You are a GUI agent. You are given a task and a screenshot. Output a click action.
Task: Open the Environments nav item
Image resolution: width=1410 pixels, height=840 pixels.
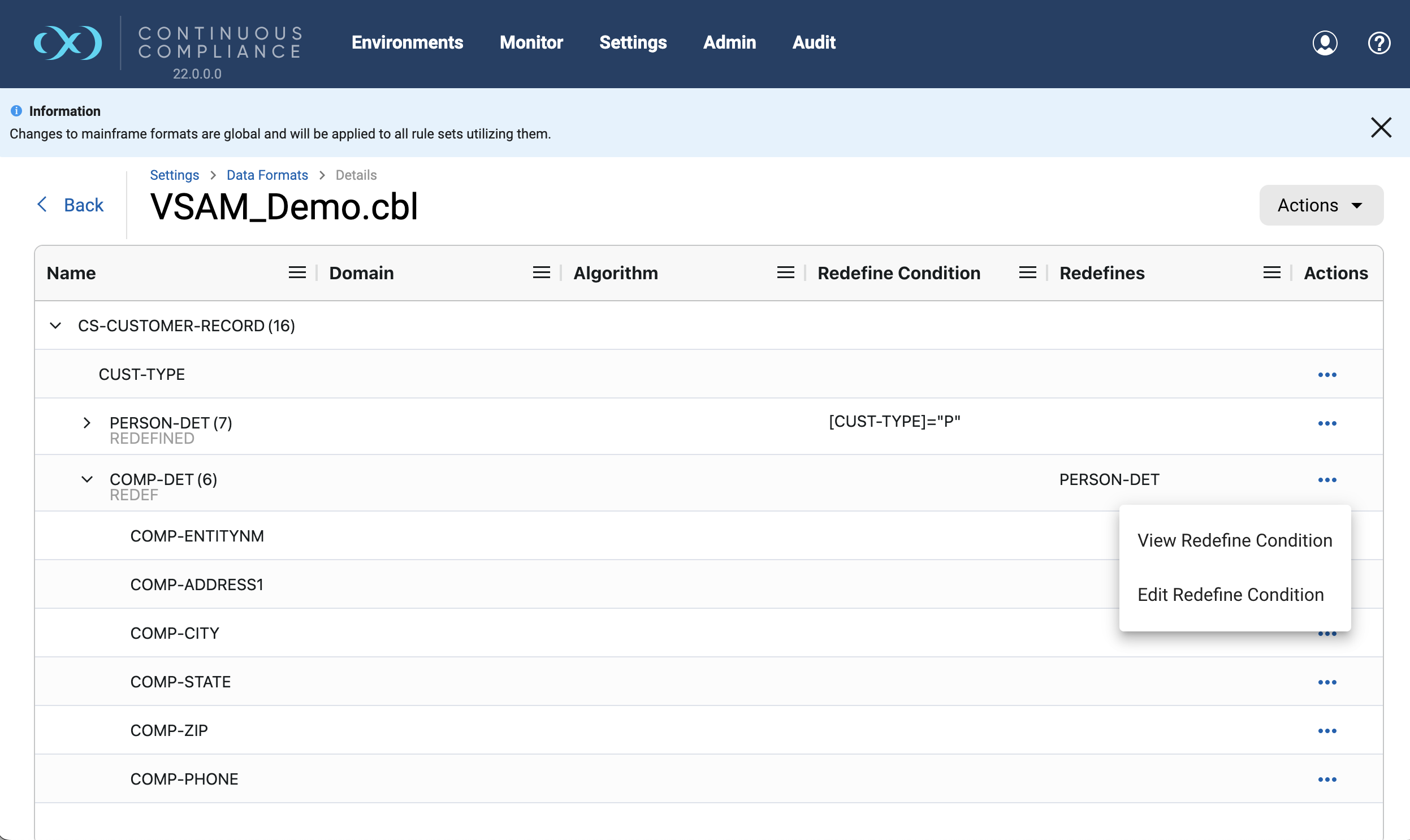[407, 42]
